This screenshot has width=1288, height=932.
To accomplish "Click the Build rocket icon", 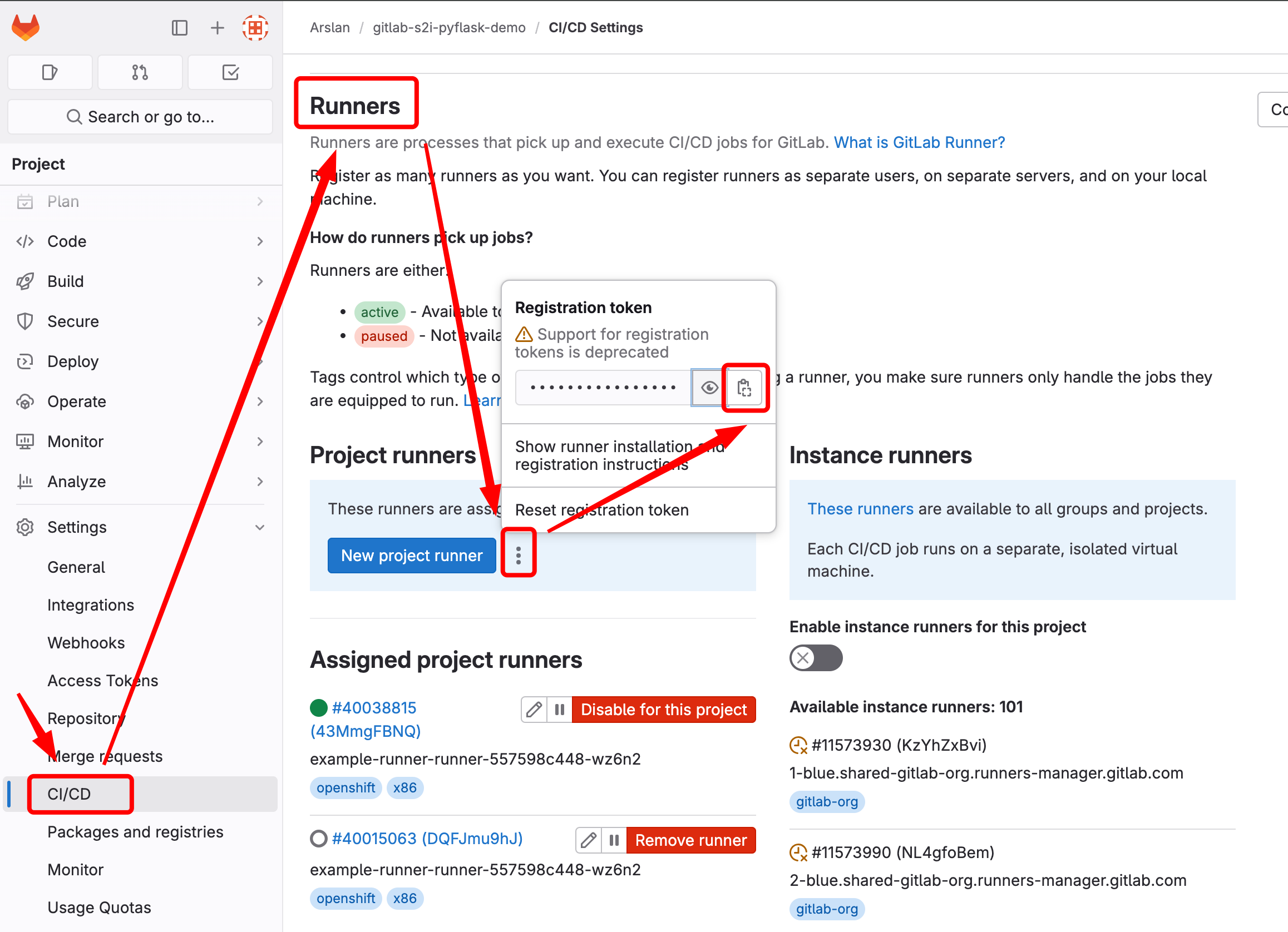I will 25,281.
